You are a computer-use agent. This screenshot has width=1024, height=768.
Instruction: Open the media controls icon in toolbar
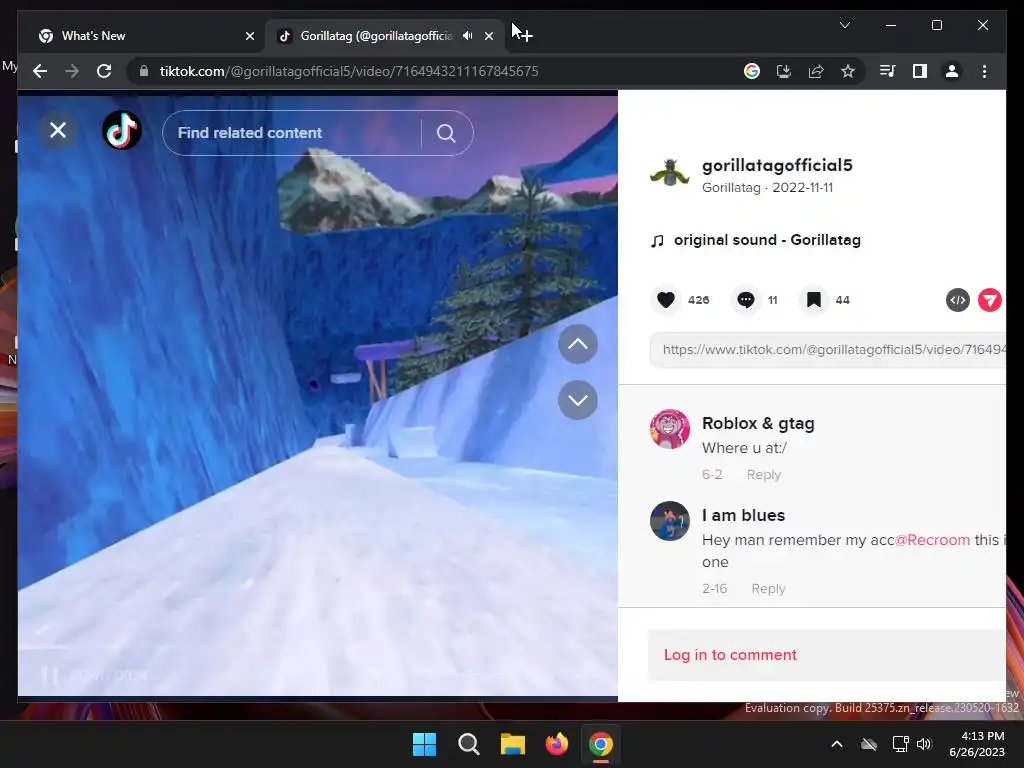(x=888, y=71)
